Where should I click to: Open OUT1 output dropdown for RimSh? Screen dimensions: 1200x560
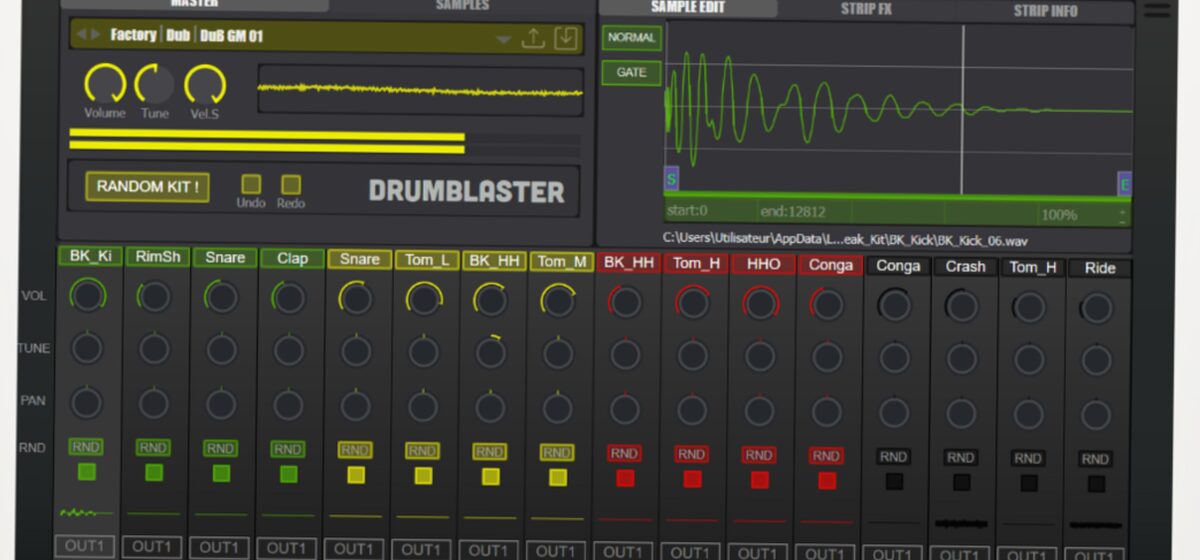(152, 547)
